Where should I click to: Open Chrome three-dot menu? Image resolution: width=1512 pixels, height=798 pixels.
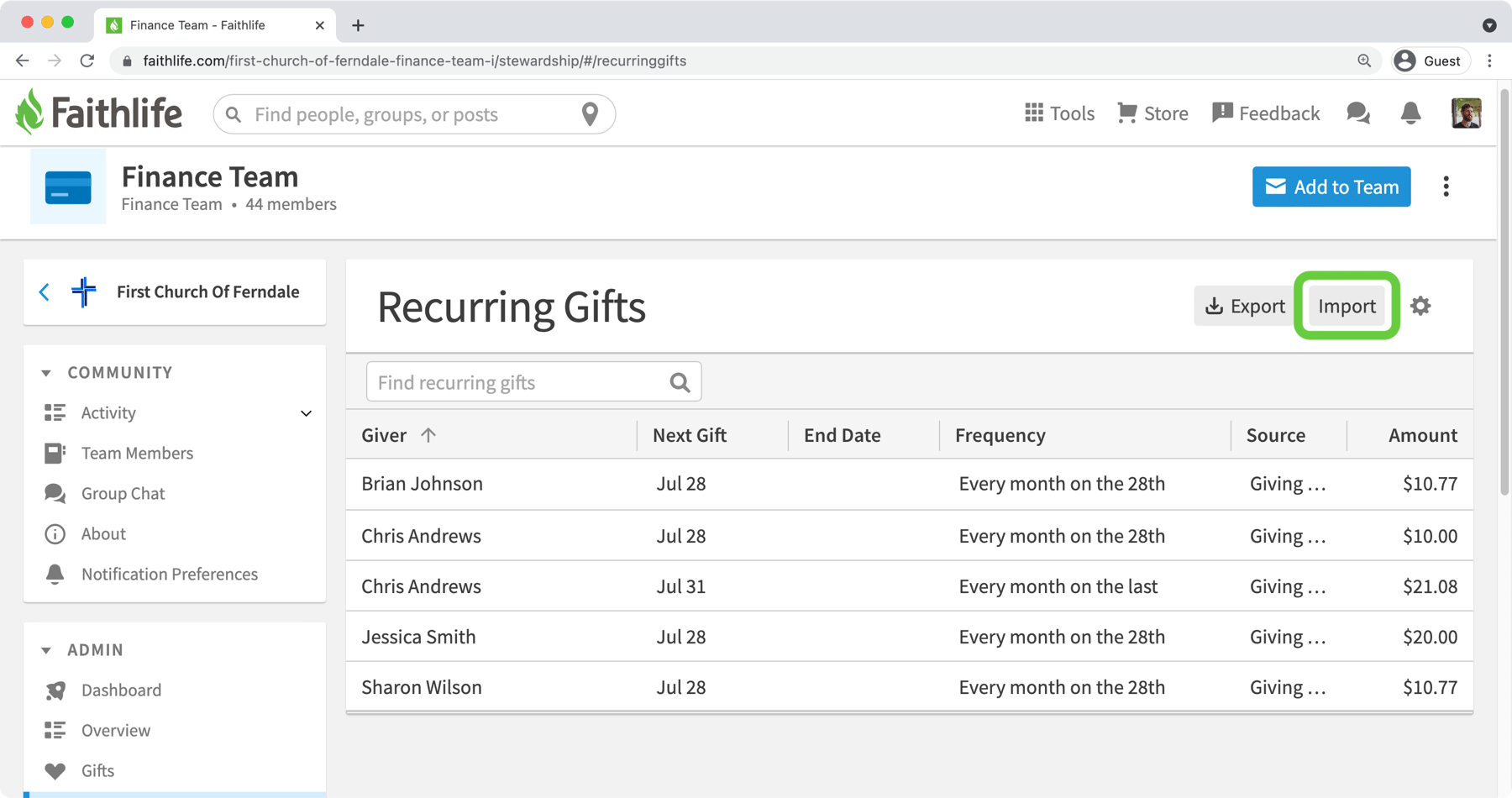[x=1490, y=60]
